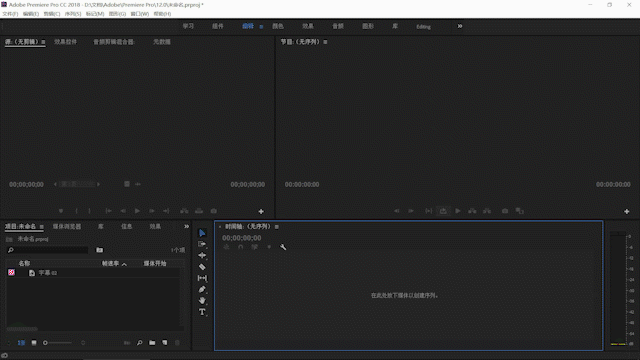This screenshot has height=360, width=640.
Task: Click New Item icon in project panel
Action: click(x=164, y=343)
